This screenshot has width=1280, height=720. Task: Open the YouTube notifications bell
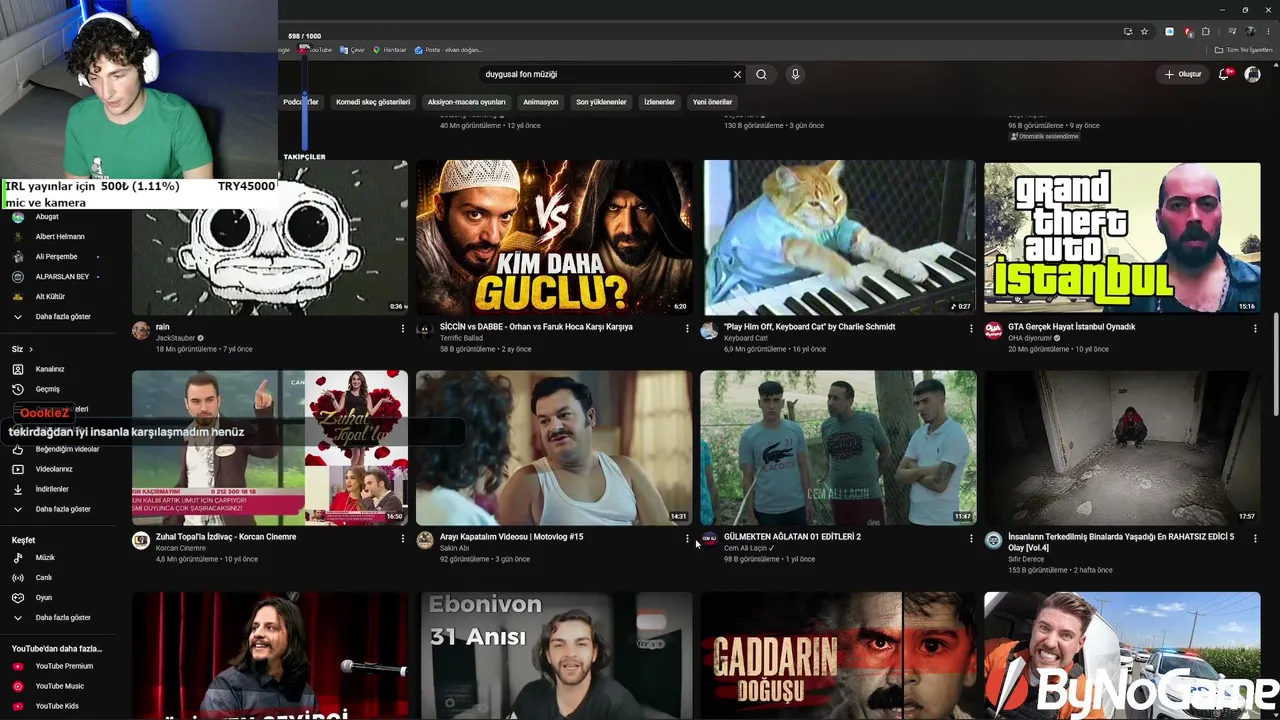[1224, 74]
